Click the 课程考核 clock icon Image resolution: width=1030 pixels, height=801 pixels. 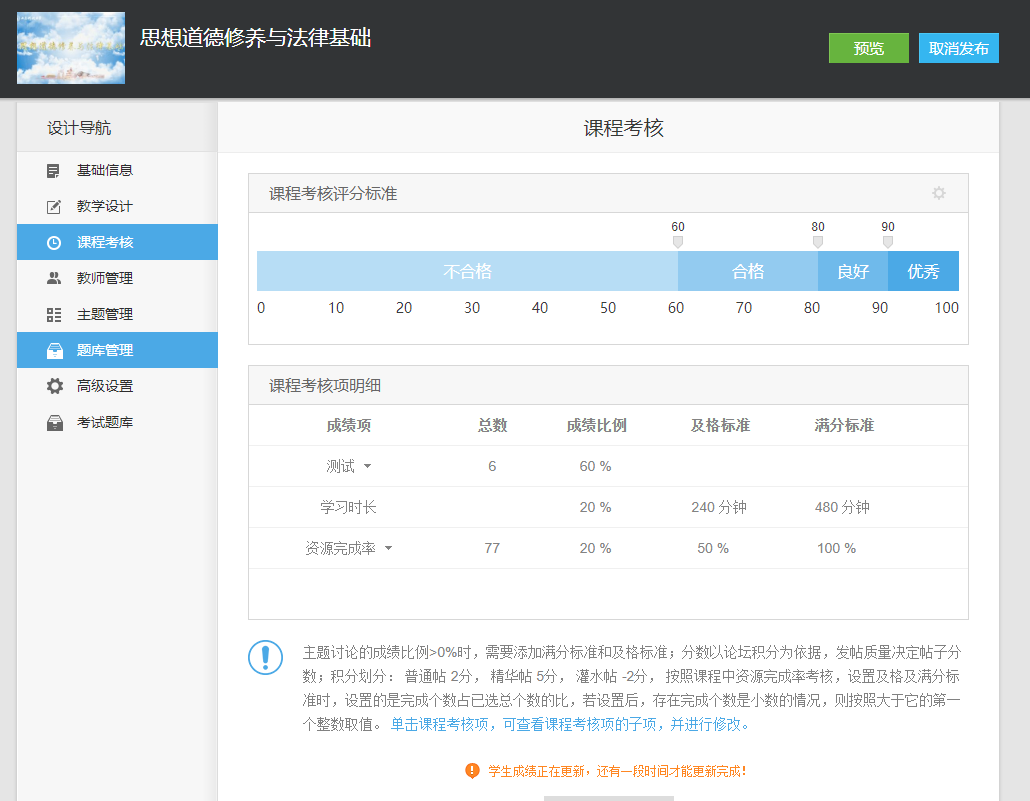point(54,243)
